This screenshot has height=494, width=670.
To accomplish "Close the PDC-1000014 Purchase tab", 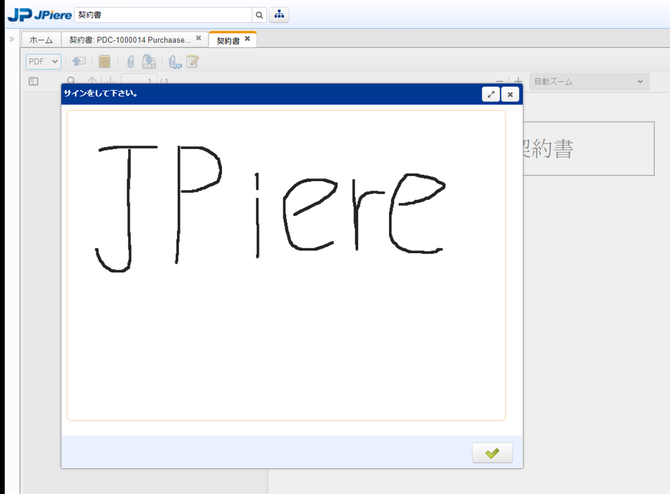I will click(198, 38).
